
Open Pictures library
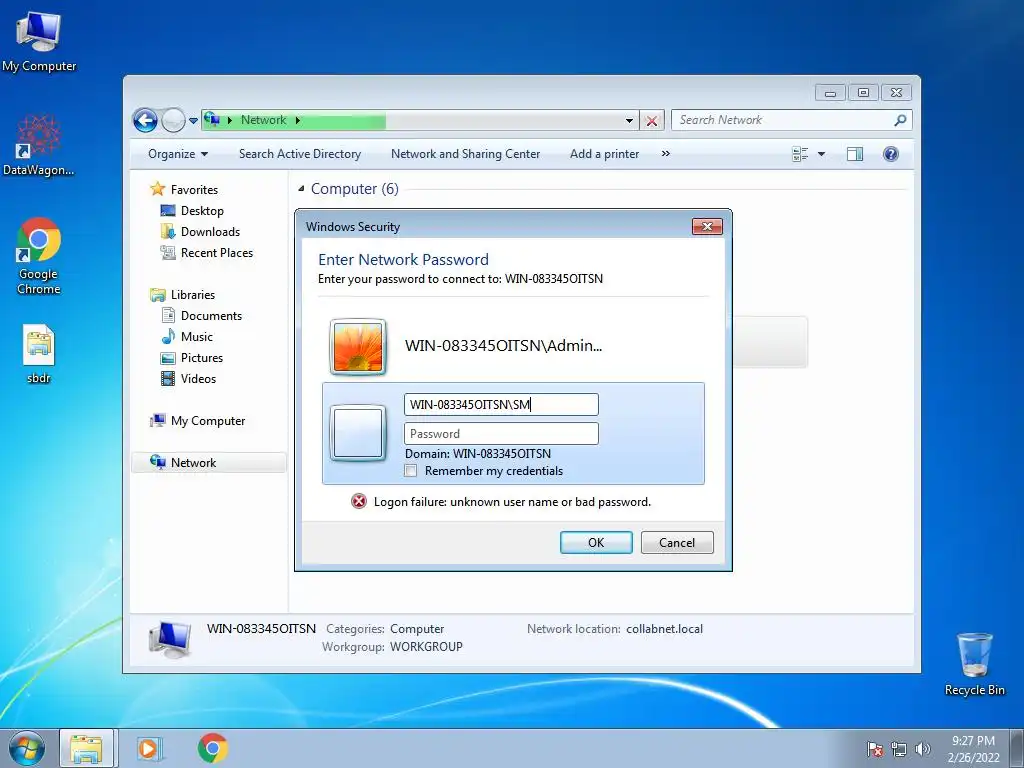pos(202,358)
